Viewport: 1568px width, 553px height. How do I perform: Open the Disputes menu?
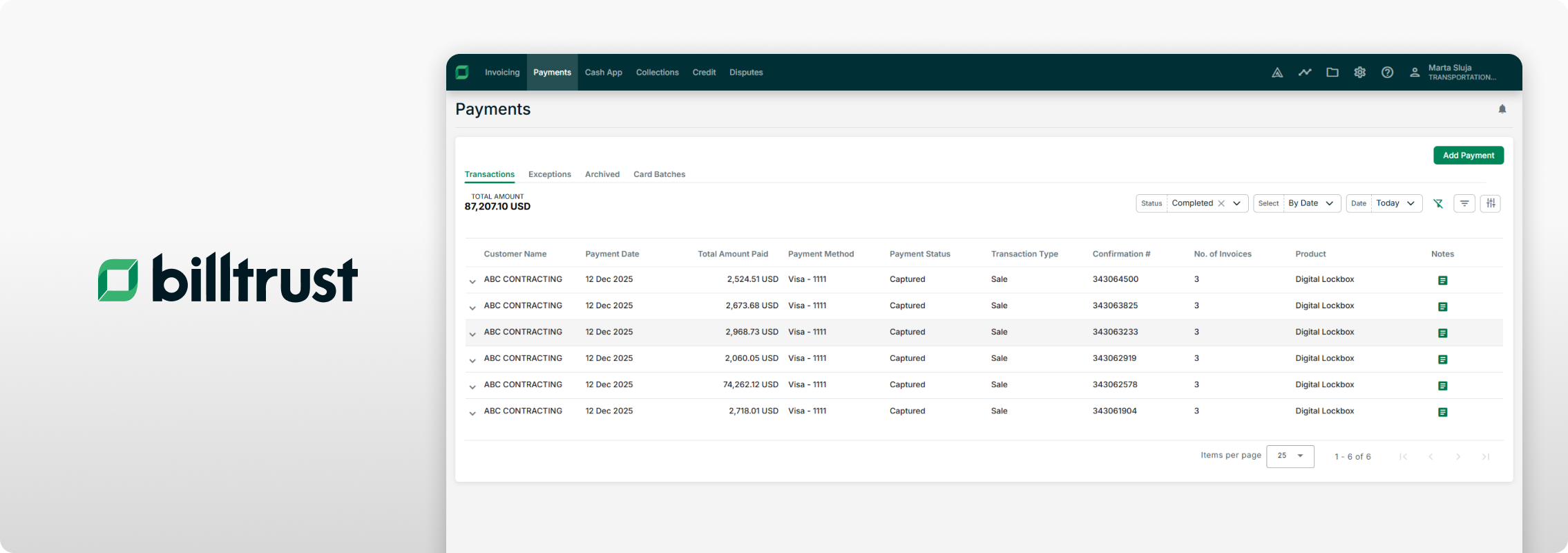[746, 73]
